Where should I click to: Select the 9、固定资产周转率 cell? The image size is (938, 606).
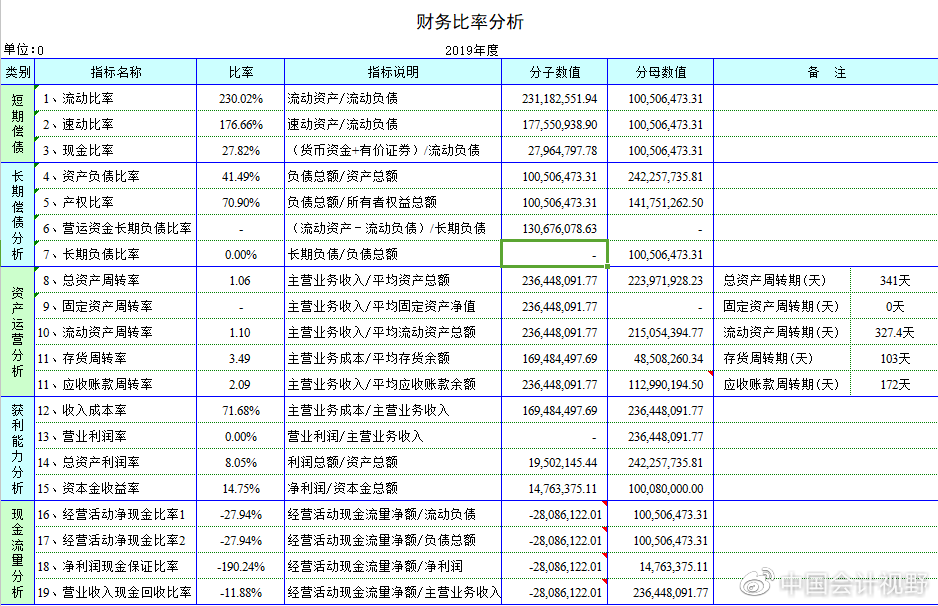[115, 306]
